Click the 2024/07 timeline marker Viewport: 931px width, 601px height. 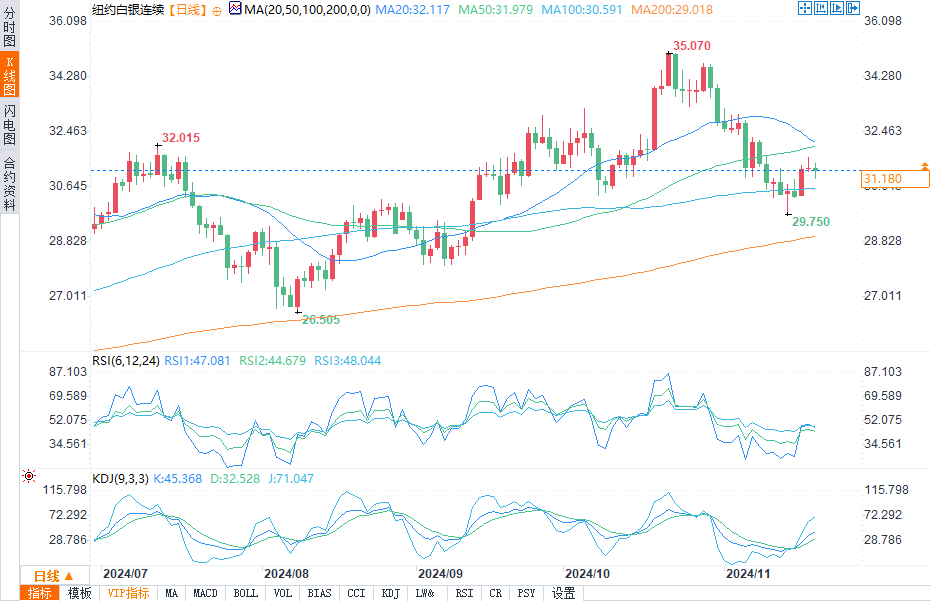click(125, 574)
